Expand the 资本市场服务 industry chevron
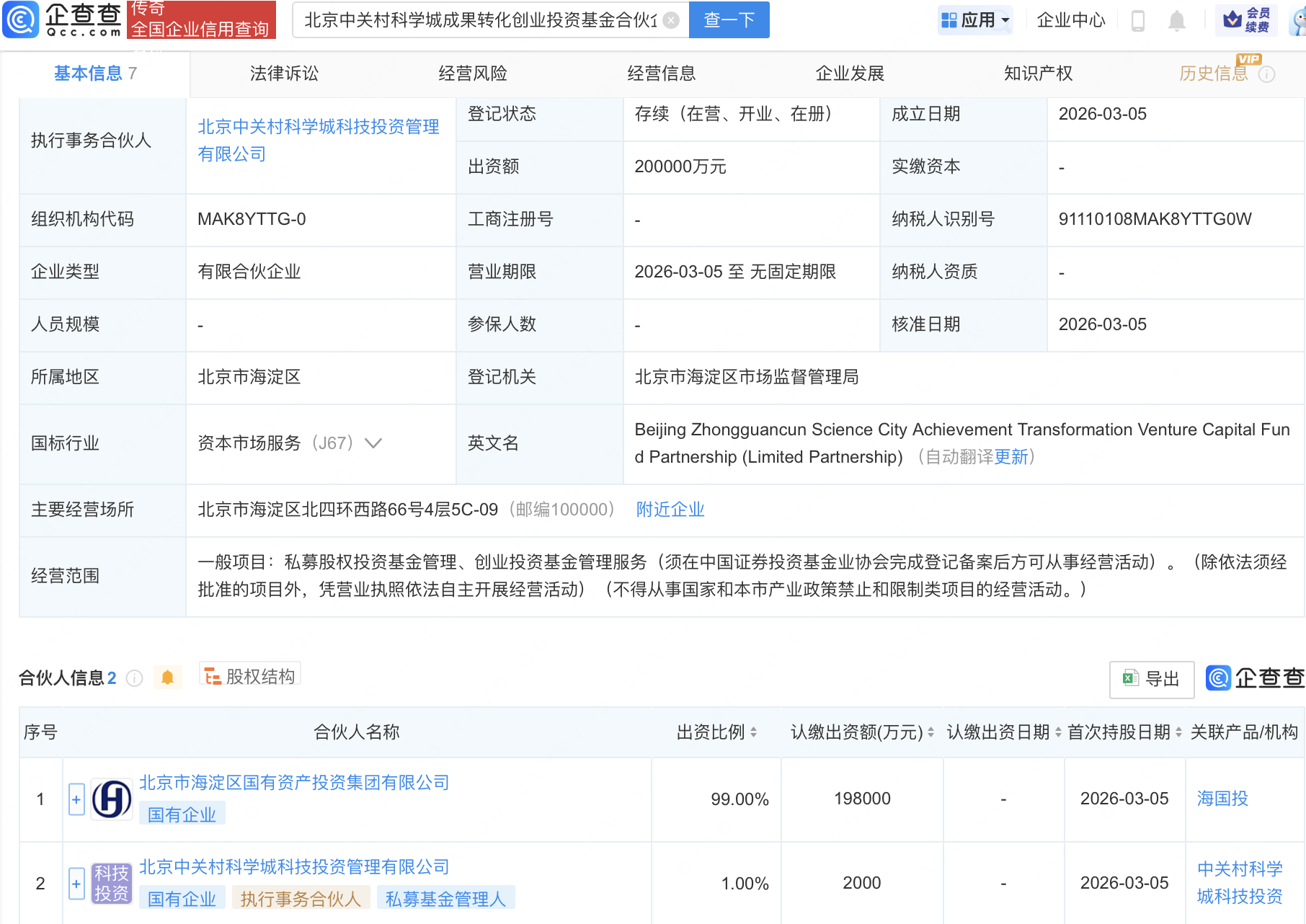The image size is (1306, 924). pyautogui.click(x=373, y=443)
